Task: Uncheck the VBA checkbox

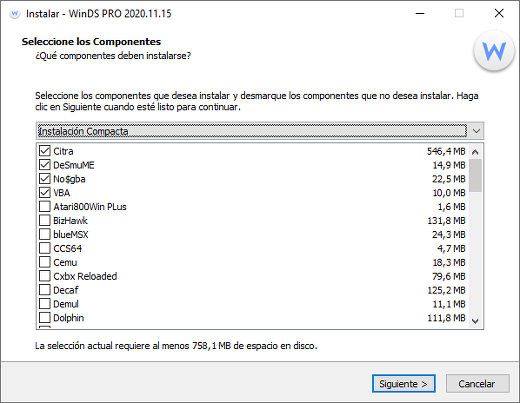Action: pyautogui.click(x=45, y=193)
